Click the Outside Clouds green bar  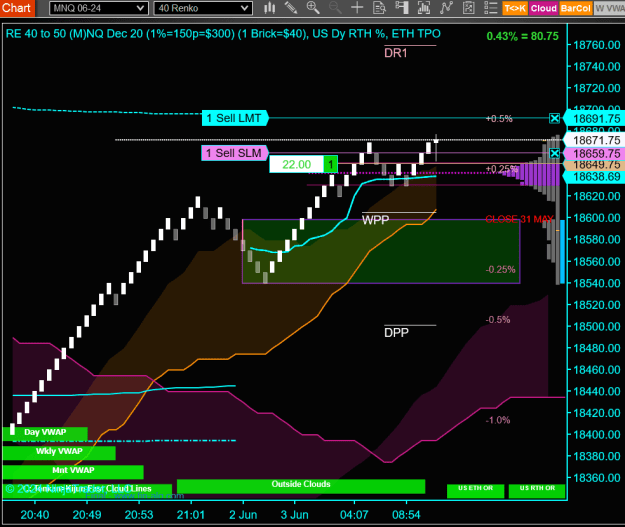click(x=301, y=486)
